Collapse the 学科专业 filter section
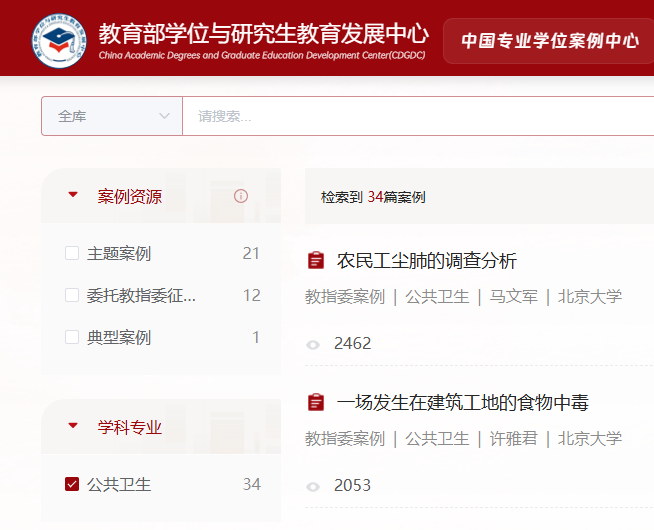Screen dimensions: 654x530 tap(73, 427)
